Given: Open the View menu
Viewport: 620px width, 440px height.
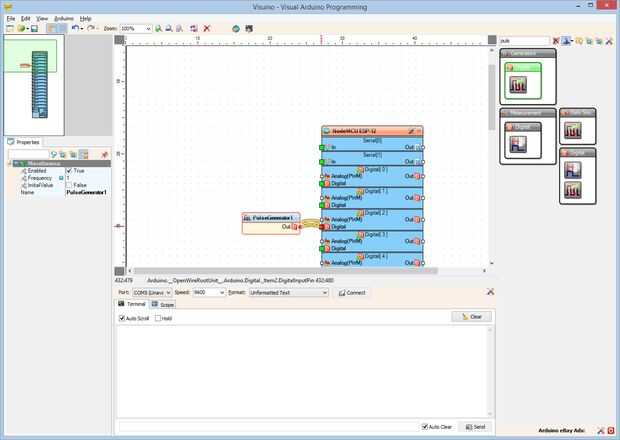Looking at the screenshot, I should click(x=42, y=19).
